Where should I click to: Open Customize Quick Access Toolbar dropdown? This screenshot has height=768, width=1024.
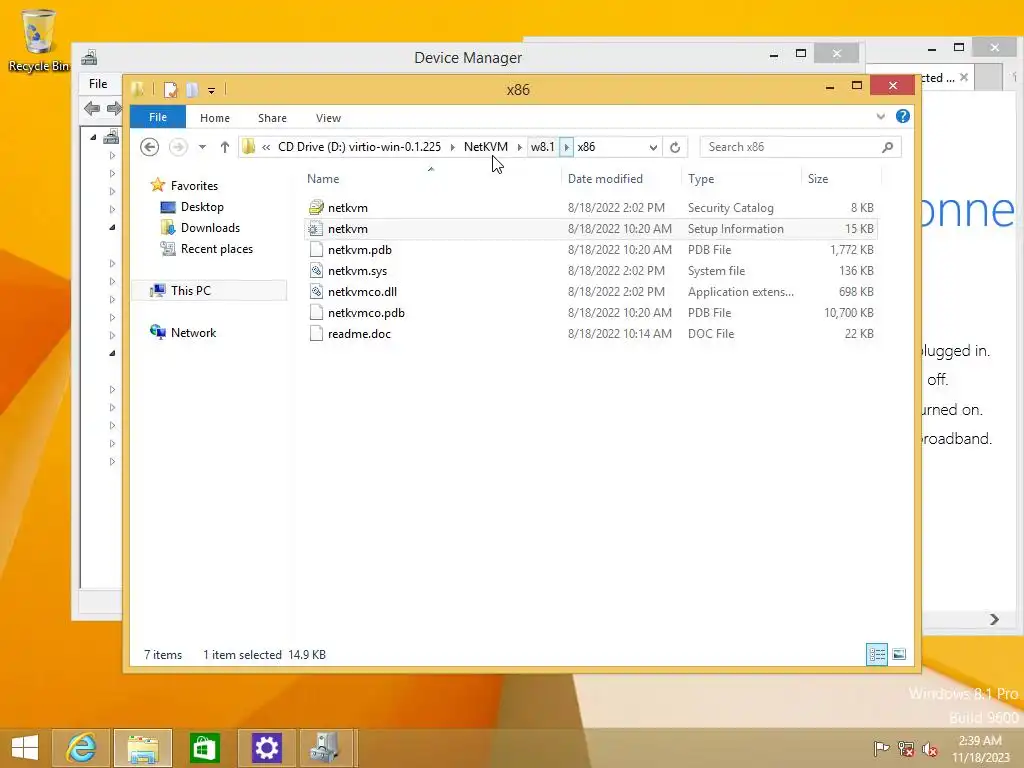pyautogui.click(x=212, y=90)
